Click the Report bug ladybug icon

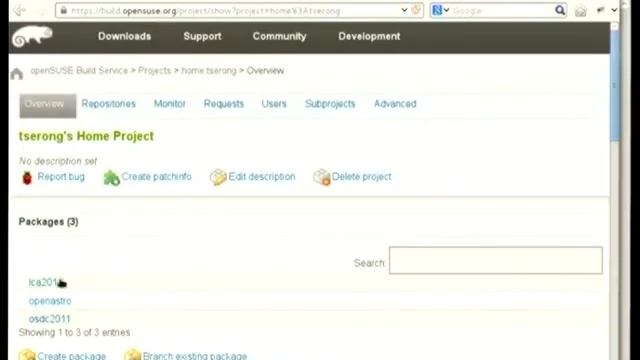pyautogui.click(x=27, y=178)
